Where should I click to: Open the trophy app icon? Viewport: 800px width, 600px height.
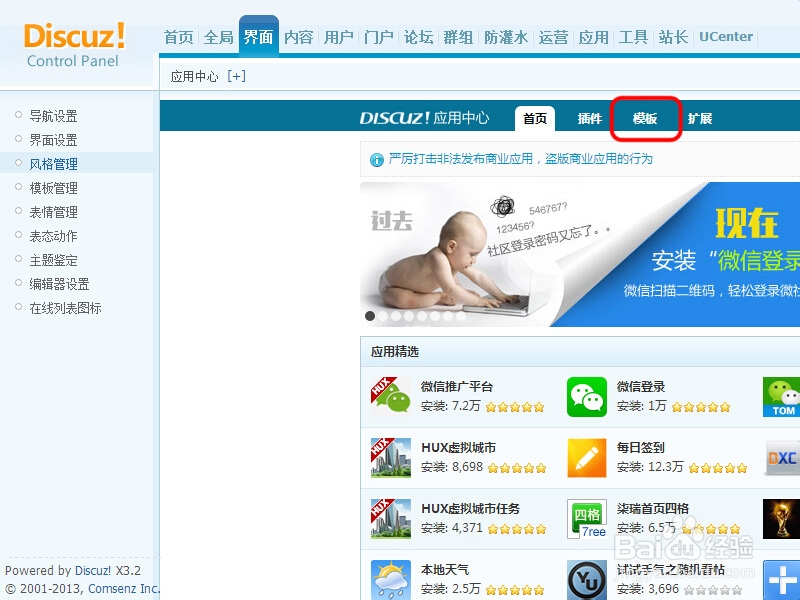pyautogui.click(x=781, y=519)
